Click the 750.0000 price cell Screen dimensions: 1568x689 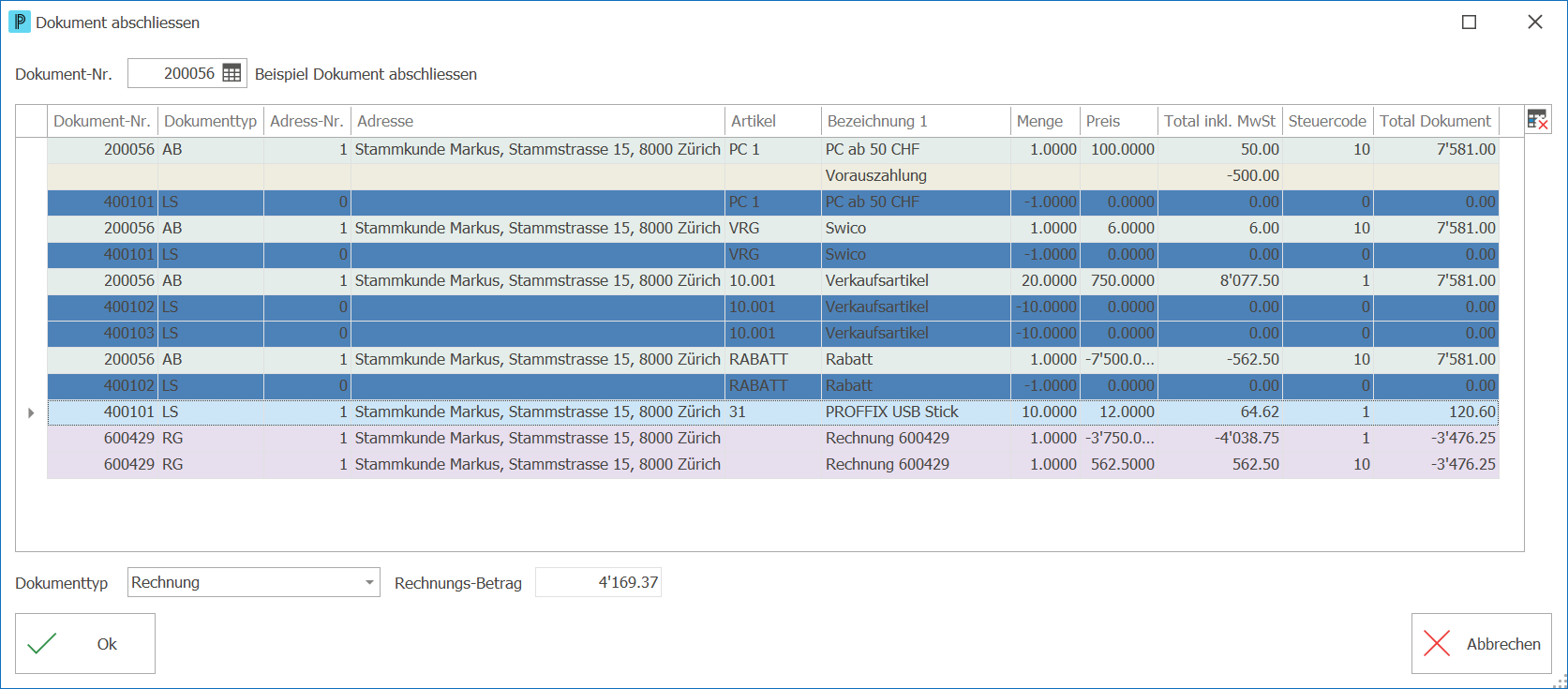[x=1119, y=280]
